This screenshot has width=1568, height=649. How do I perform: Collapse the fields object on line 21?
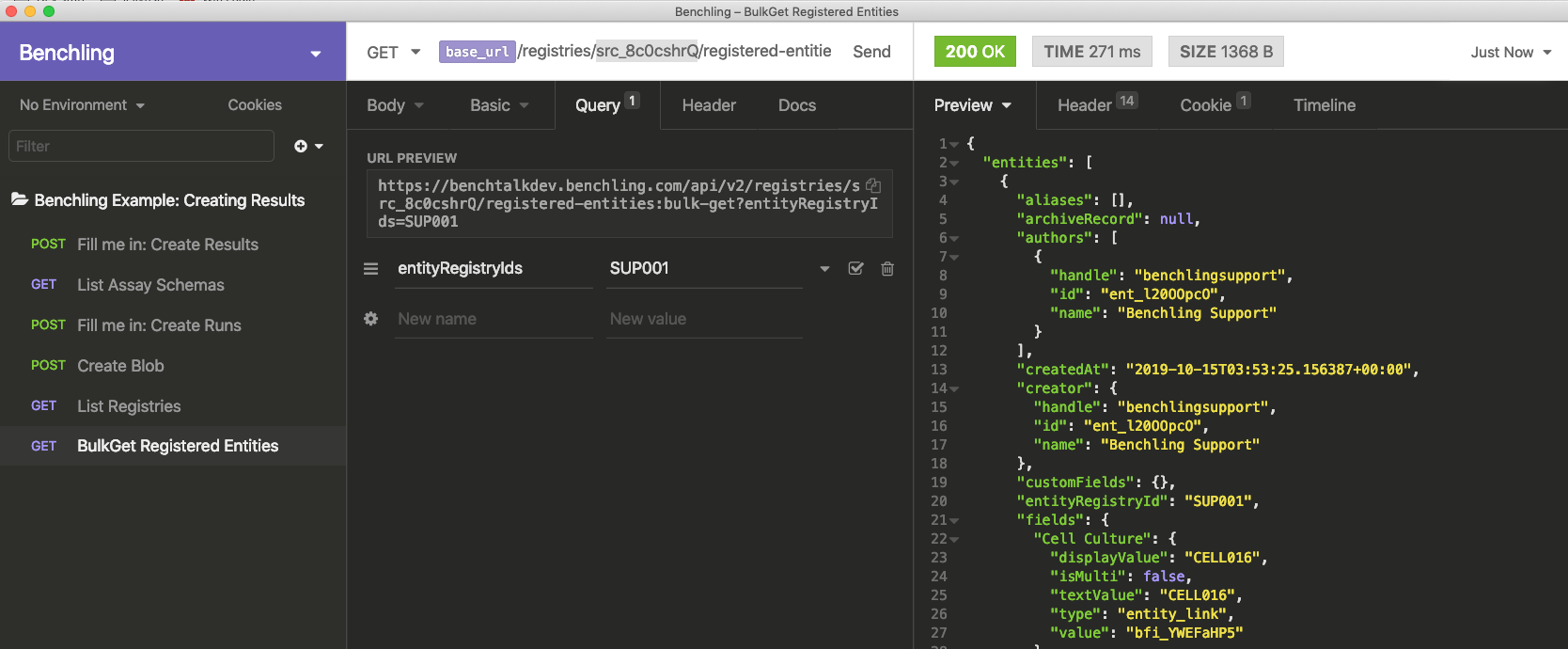(954, 520)
